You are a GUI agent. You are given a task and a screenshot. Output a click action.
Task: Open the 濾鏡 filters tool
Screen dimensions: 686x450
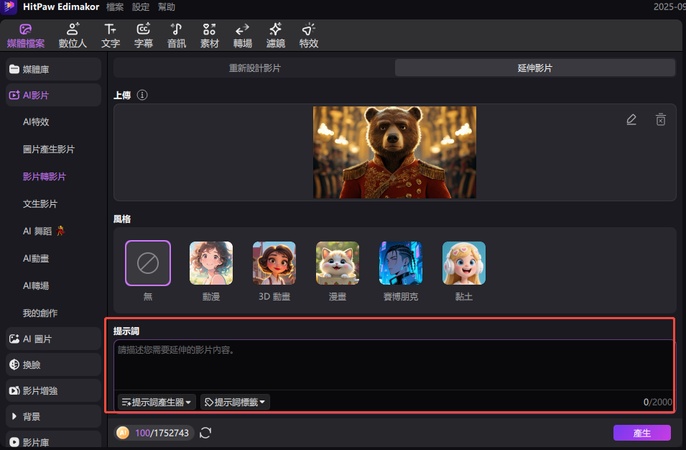(275, 35)
